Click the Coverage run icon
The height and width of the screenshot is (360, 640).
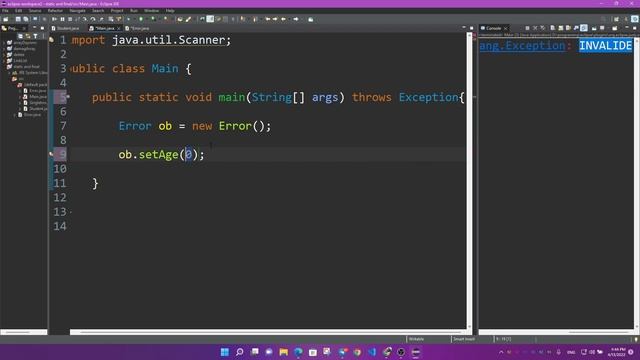(153, 19)
